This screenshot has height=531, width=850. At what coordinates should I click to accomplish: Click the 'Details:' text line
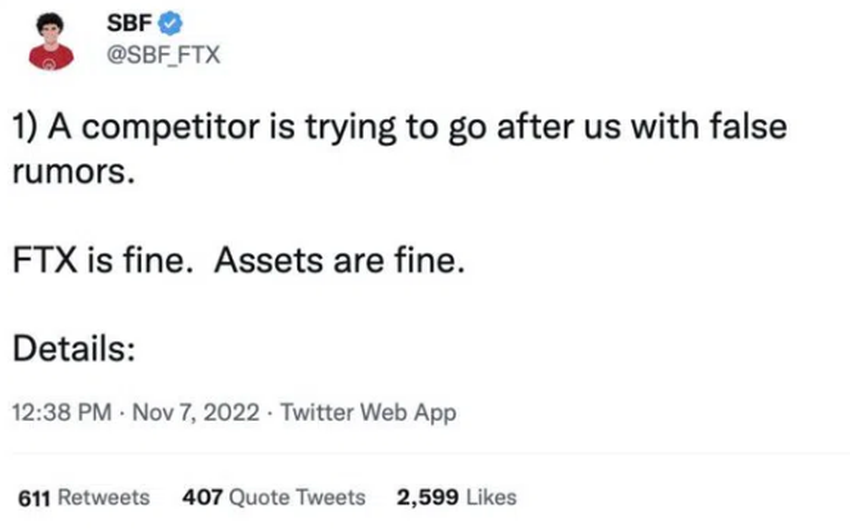(x=74, y=348)
